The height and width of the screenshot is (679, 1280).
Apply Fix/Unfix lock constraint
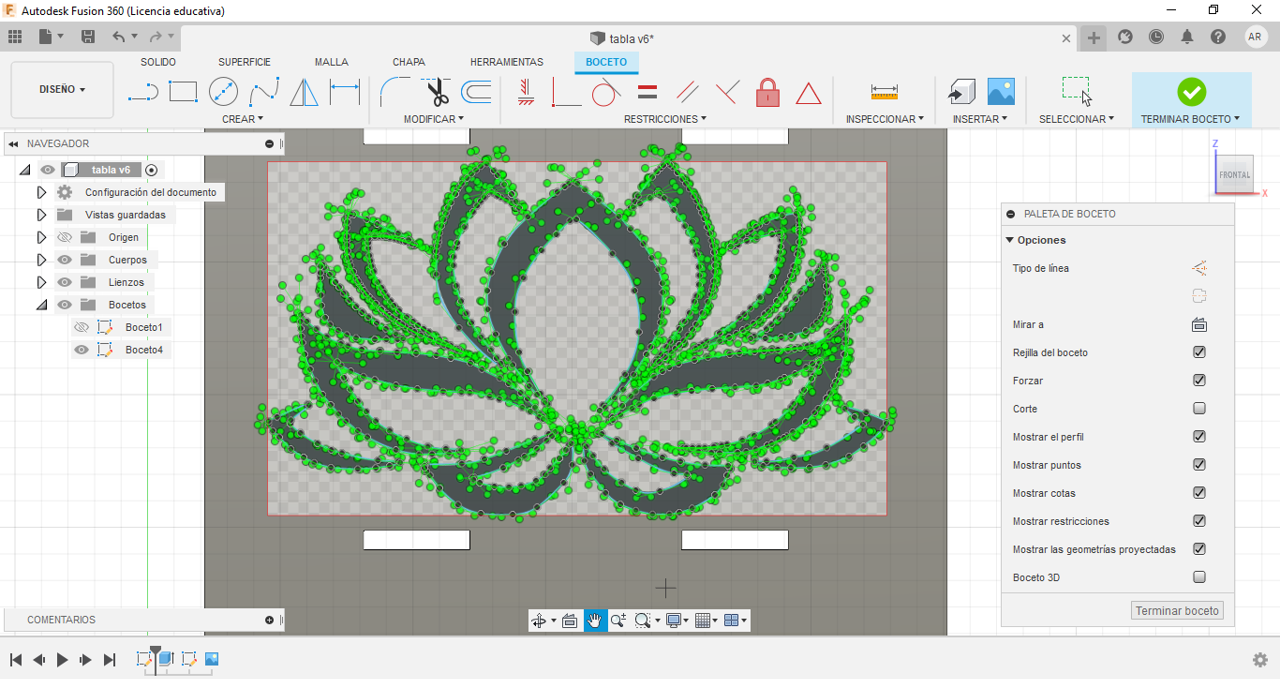pos(767,93)
